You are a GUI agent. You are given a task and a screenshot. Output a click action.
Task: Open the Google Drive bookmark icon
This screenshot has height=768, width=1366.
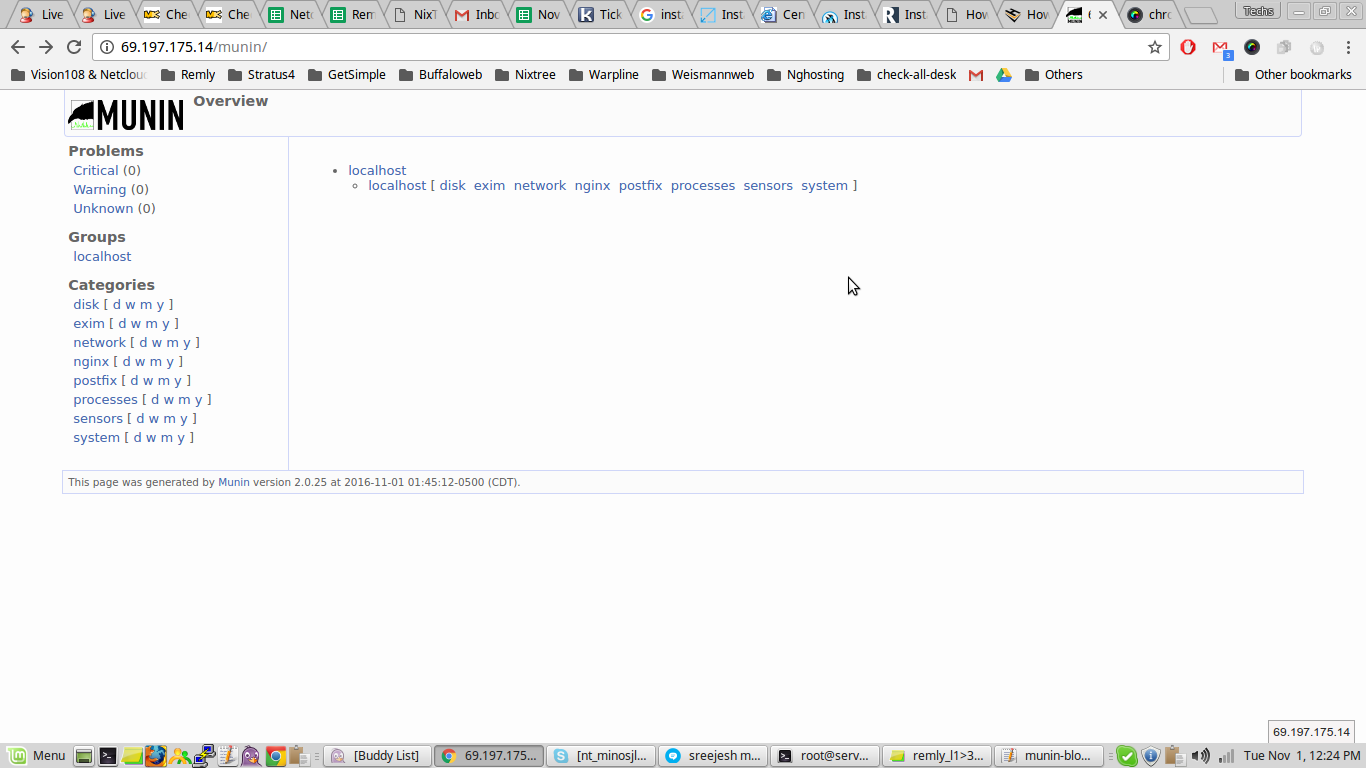pos(1003,75)
